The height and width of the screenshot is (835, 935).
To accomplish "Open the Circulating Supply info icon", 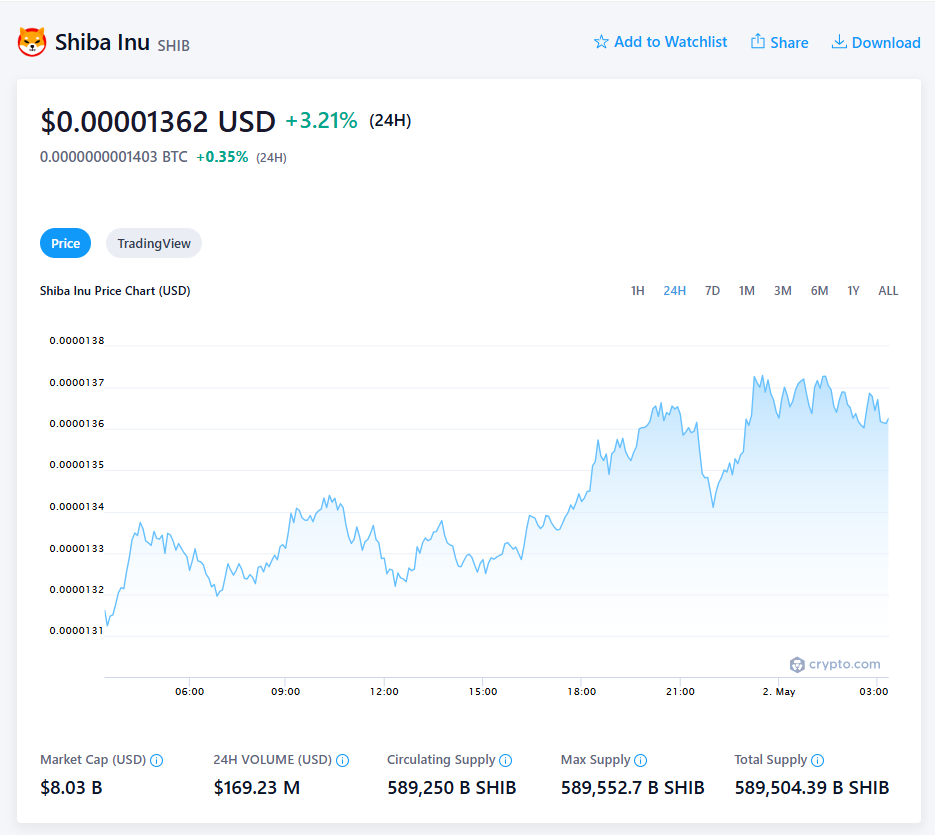I will coord(506,760).
